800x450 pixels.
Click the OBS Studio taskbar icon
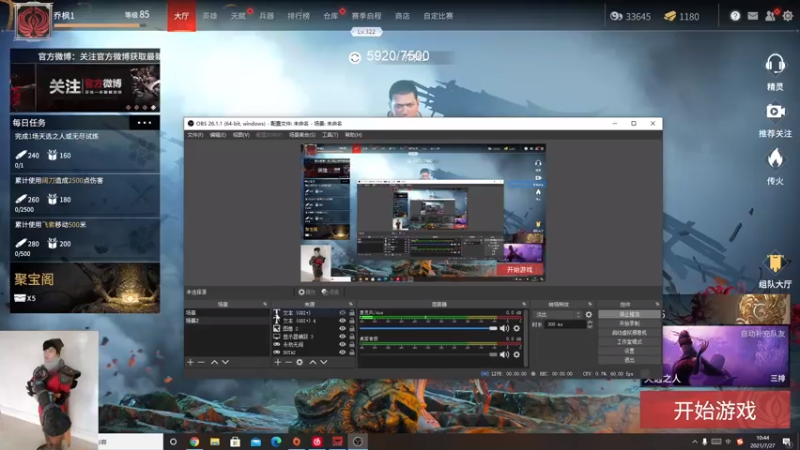point(358,441)
